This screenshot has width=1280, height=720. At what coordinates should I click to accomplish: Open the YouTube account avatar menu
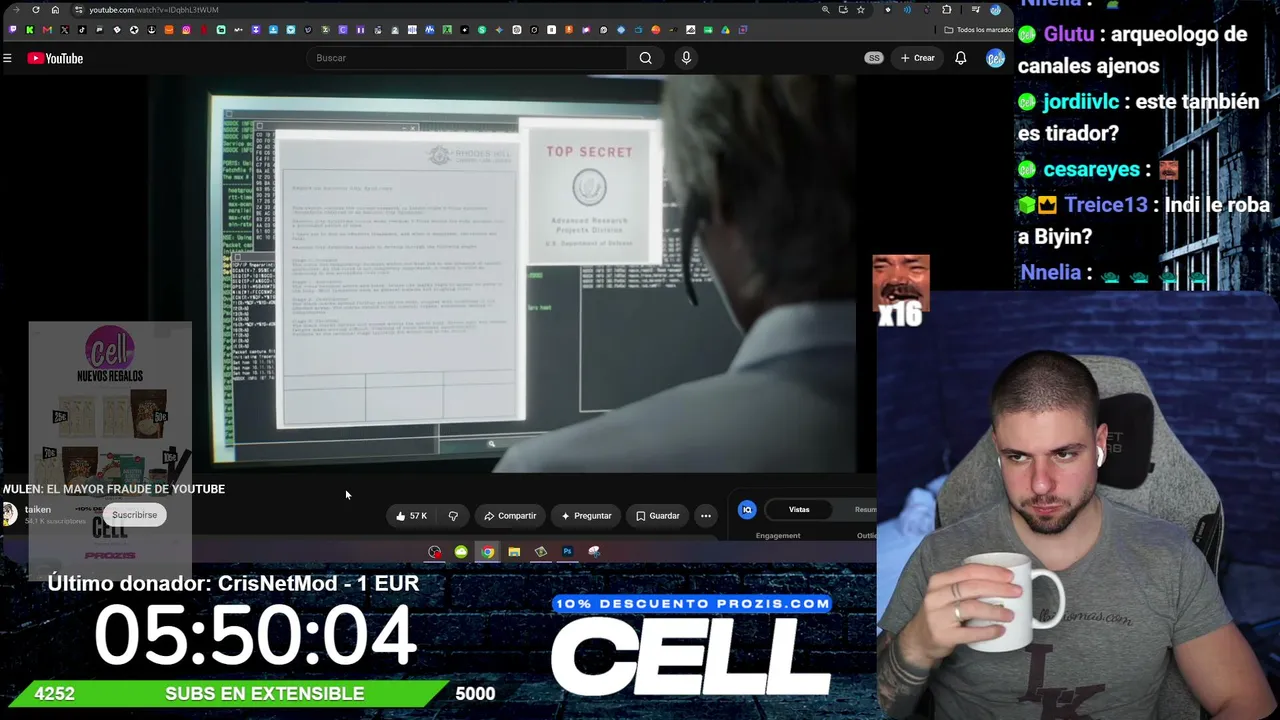tap(995, 58)
